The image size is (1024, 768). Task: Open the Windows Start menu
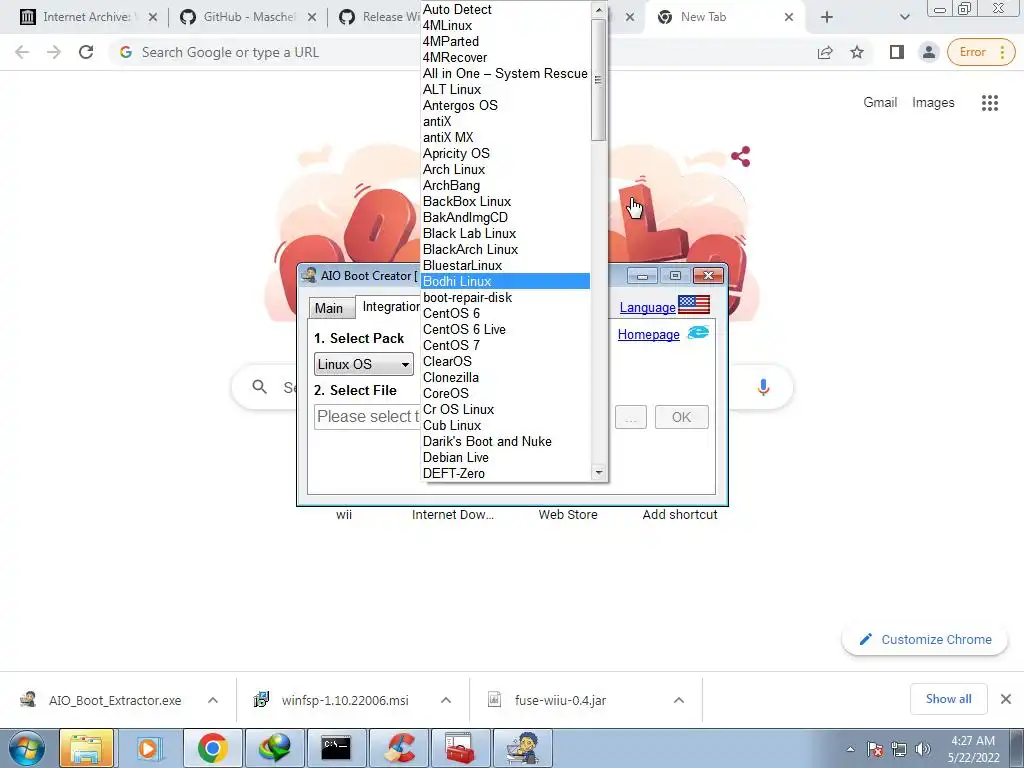[27, 748]
